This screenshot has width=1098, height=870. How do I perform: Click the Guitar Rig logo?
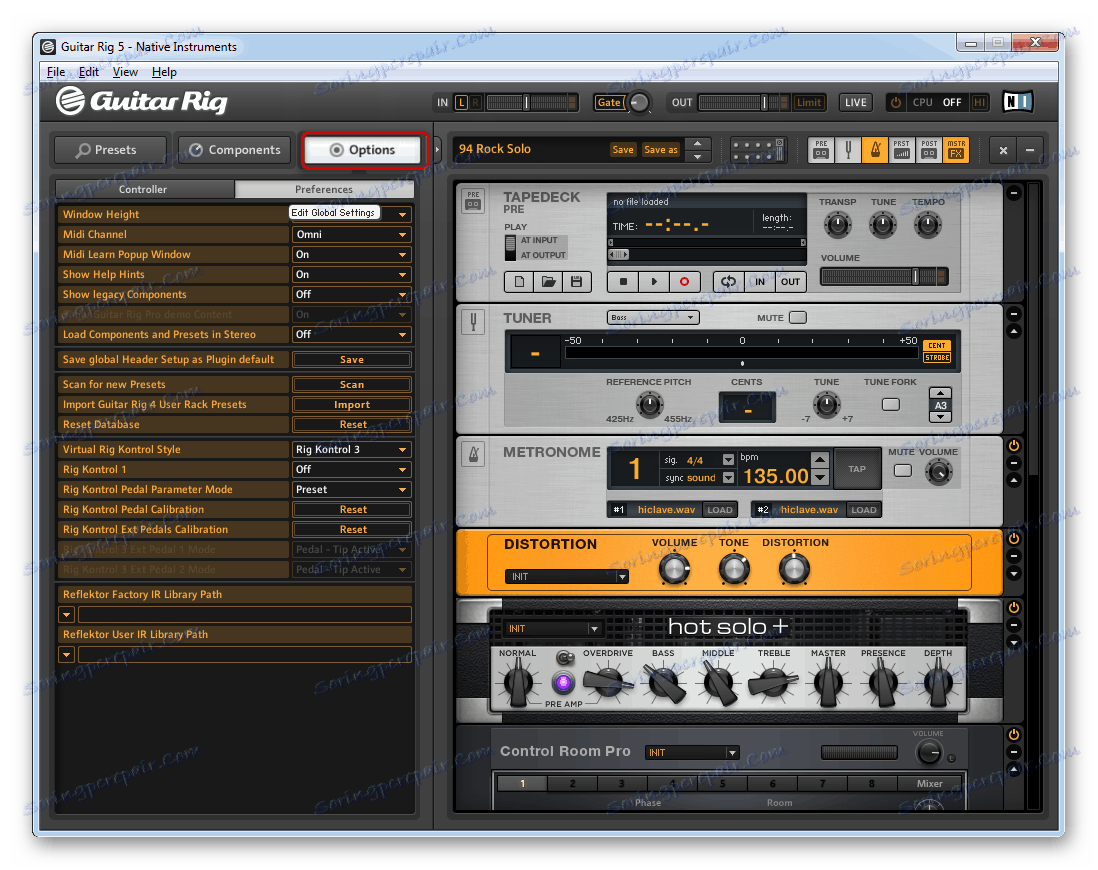tap(141, 102)
